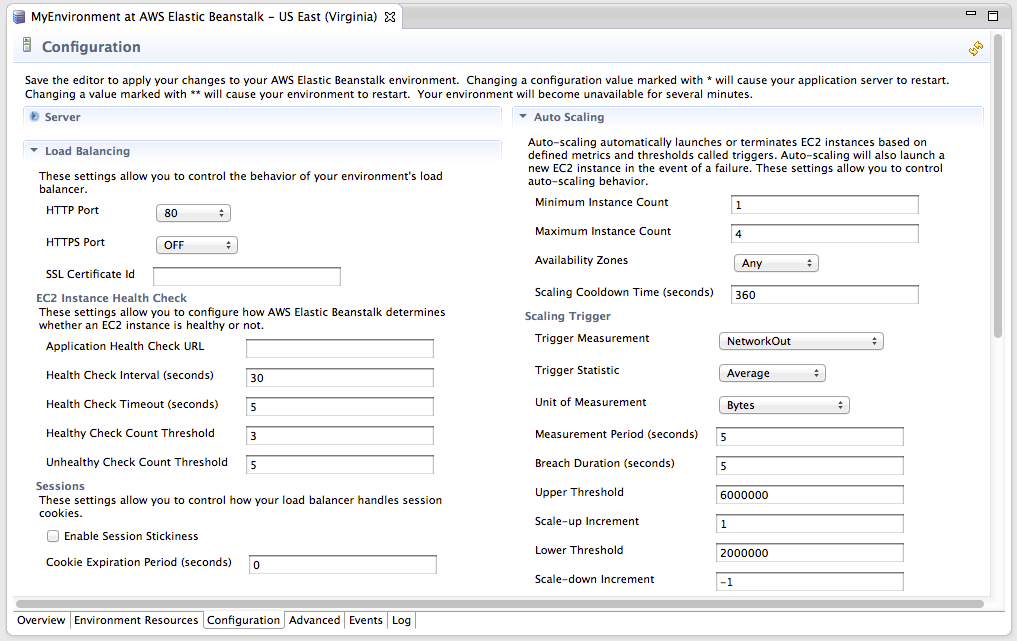Click the Measurement Period field
The image size is (1017, 641).
809,437
